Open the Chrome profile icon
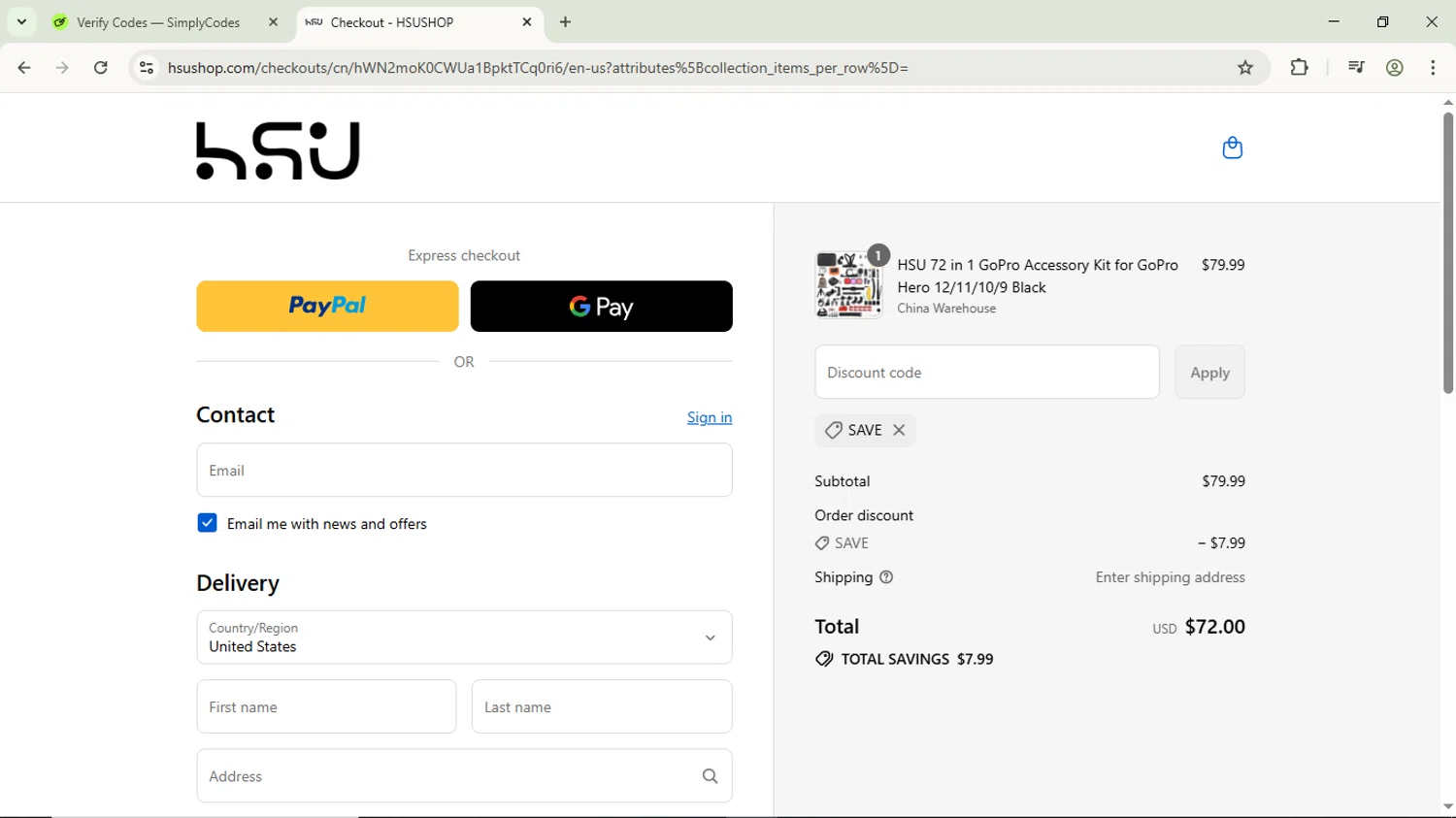 pyautogui.click(x=1395, y=68)
